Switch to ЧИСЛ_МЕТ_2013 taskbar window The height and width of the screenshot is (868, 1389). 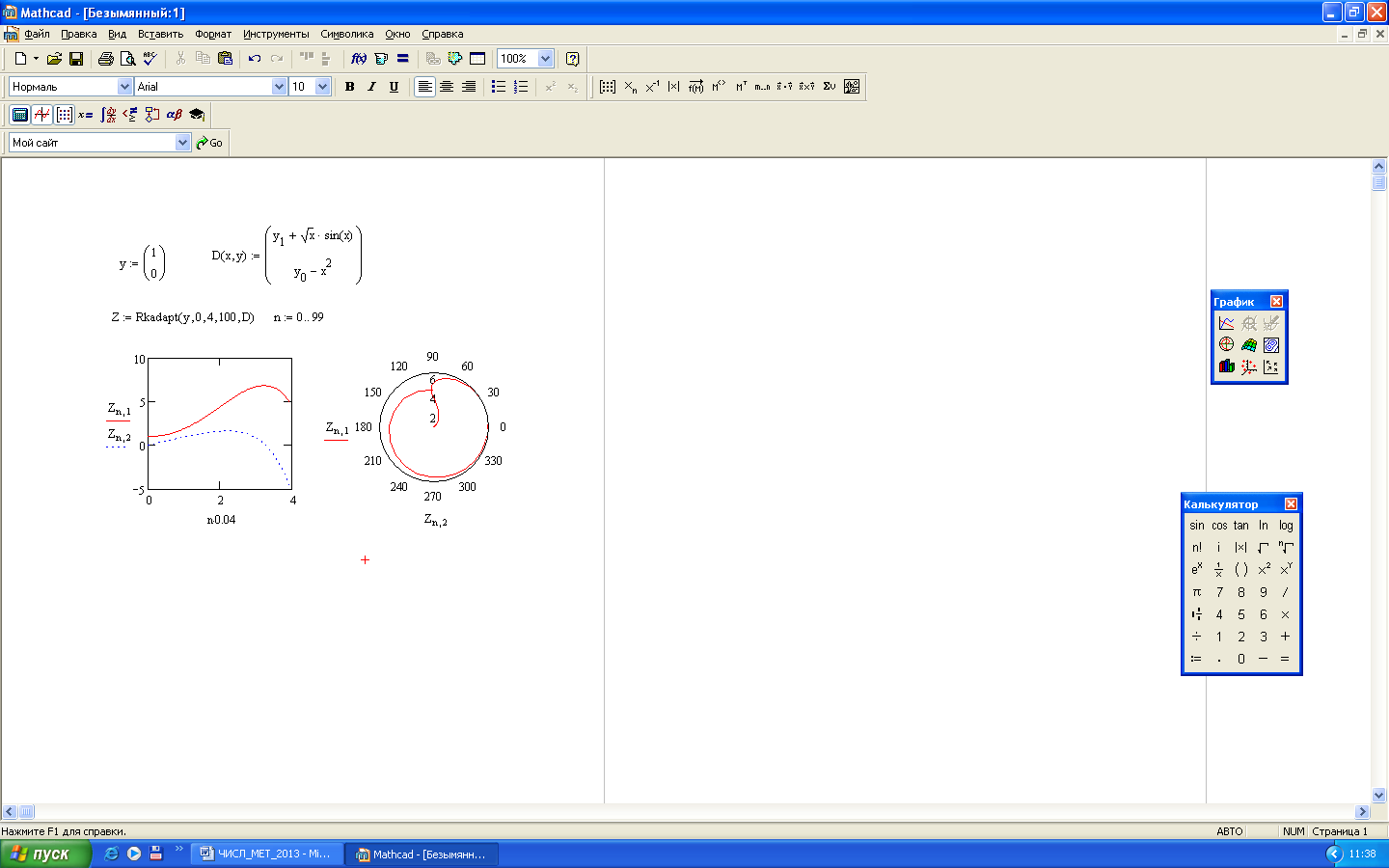click(x=267, y=854)
